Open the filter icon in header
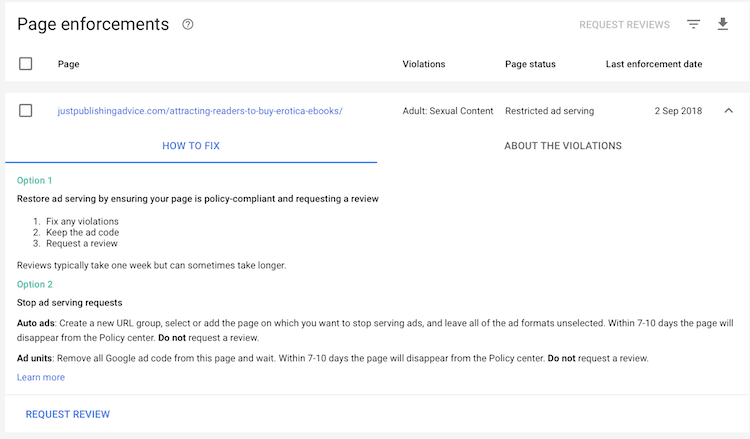 (693, 25)
